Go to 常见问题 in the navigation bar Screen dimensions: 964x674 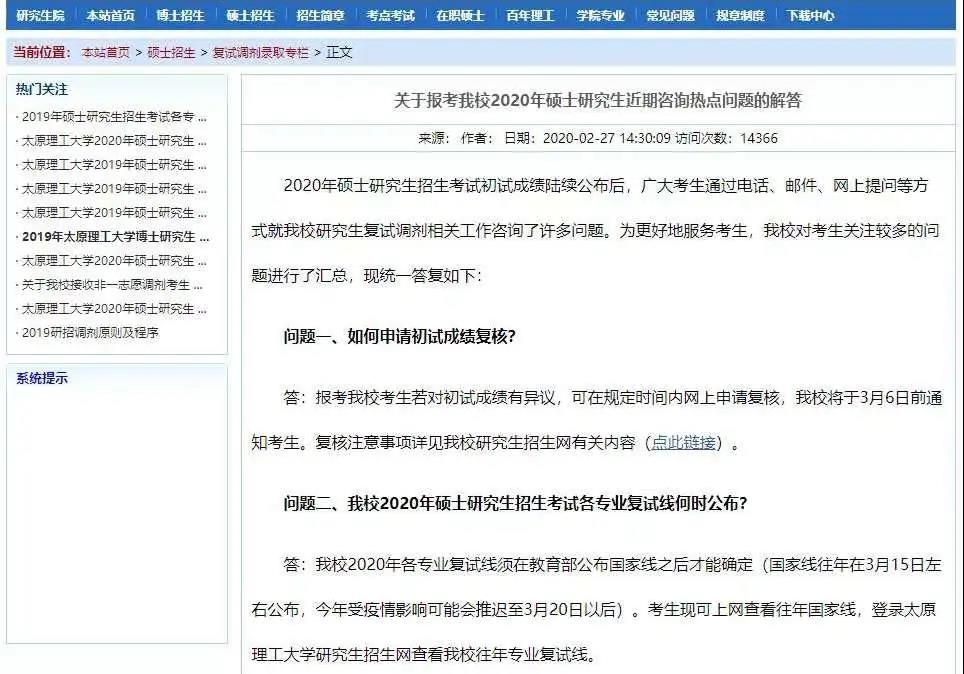click(670, 16)
